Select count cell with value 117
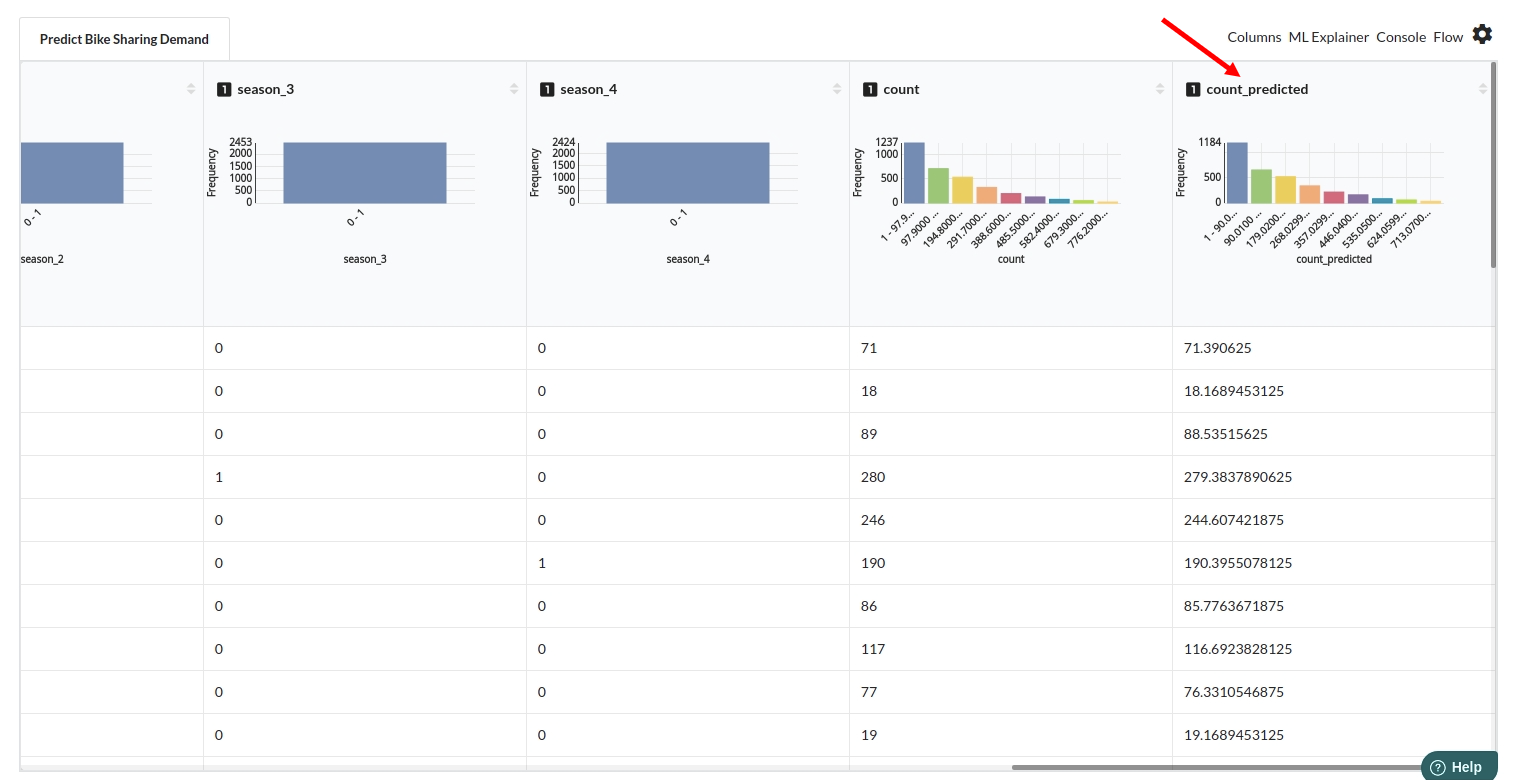The height and width of the screenshot is (780, 1527). click(1011, 649)
